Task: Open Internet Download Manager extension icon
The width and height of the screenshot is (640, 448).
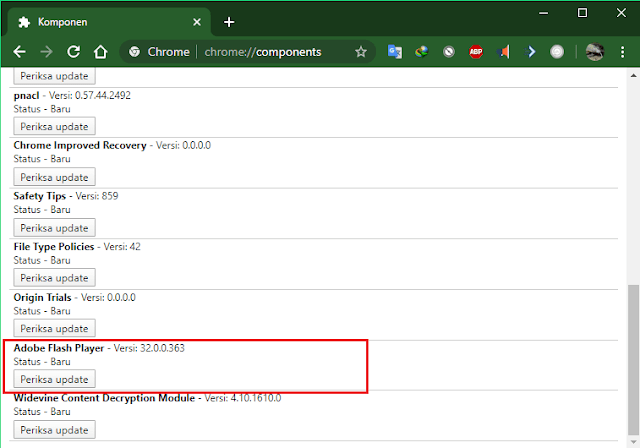Action: point(422,52)
